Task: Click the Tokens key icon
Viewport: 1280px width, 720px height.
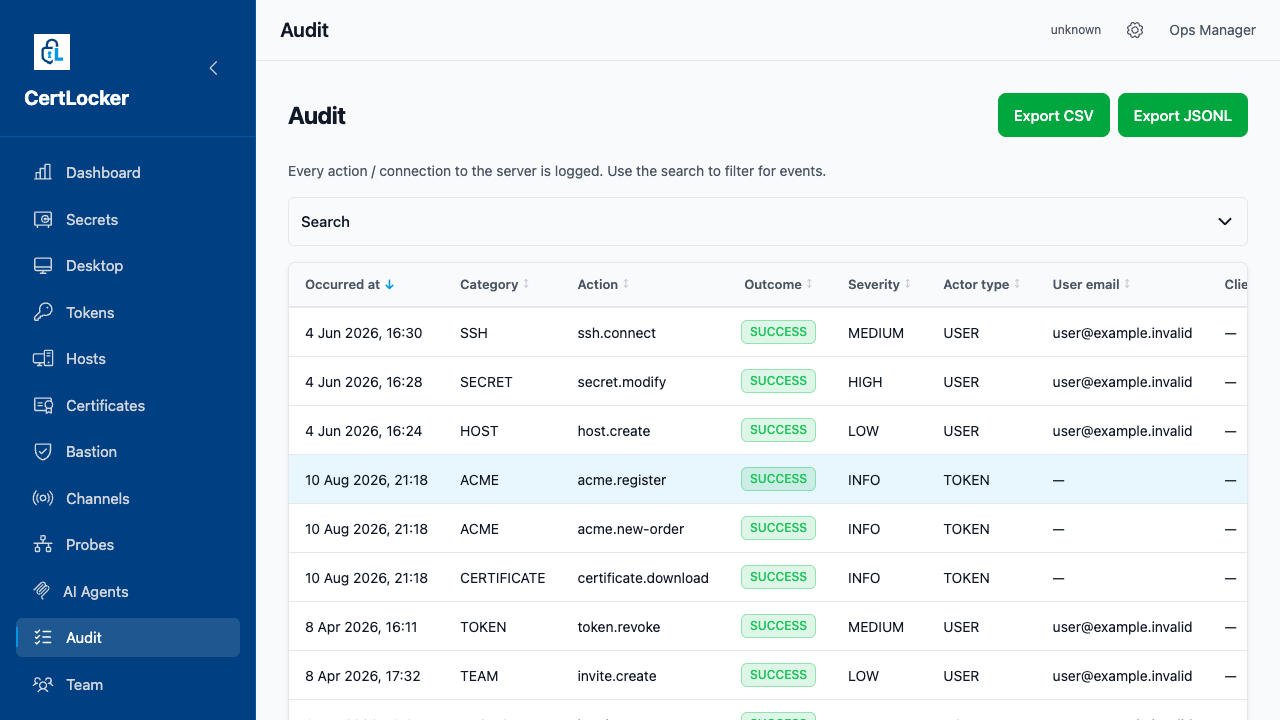Action: pos(43,312)
